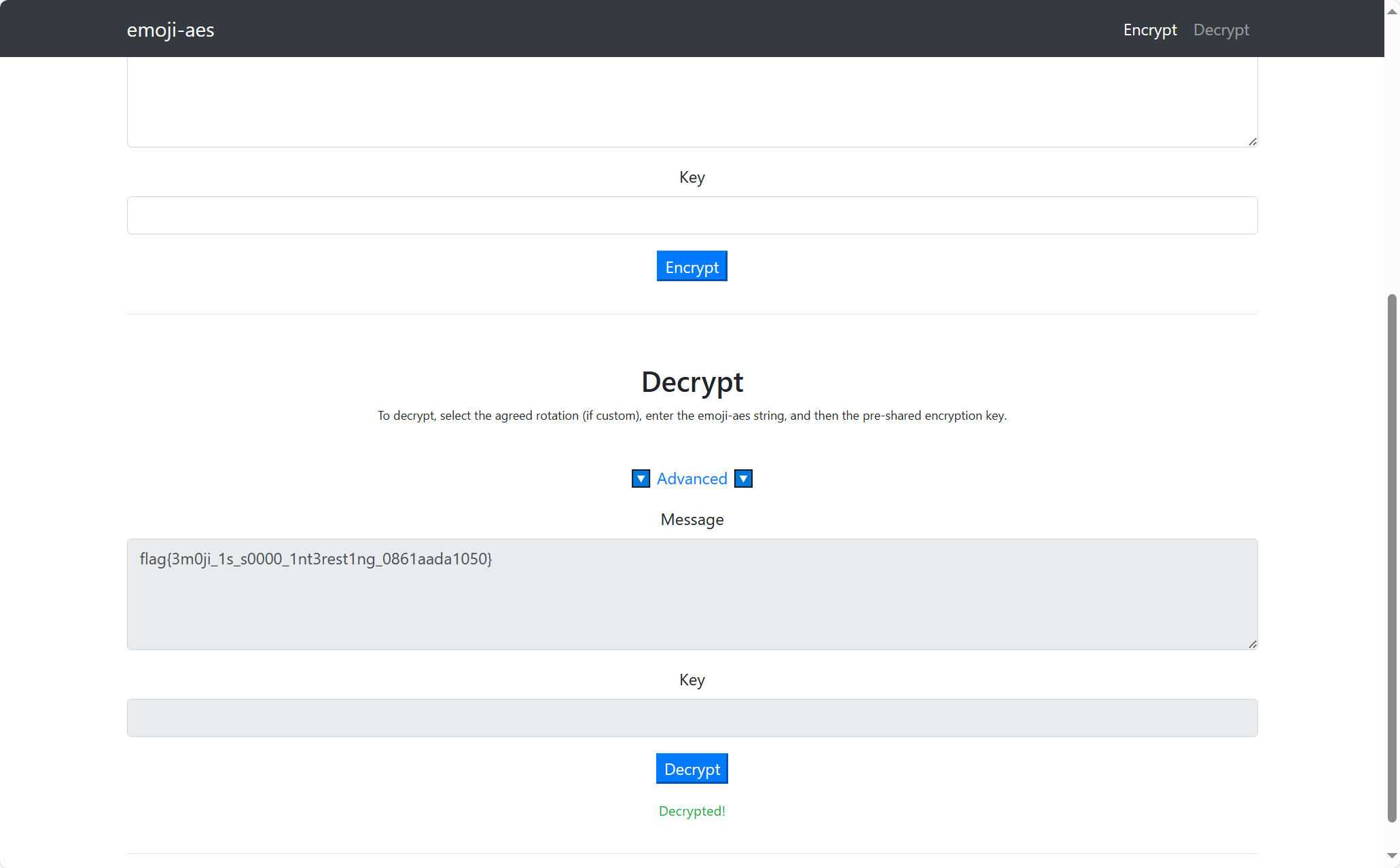1400x868 pixels.
Task: Click the Encrypt message textarea at top
Action: point(692,102)
